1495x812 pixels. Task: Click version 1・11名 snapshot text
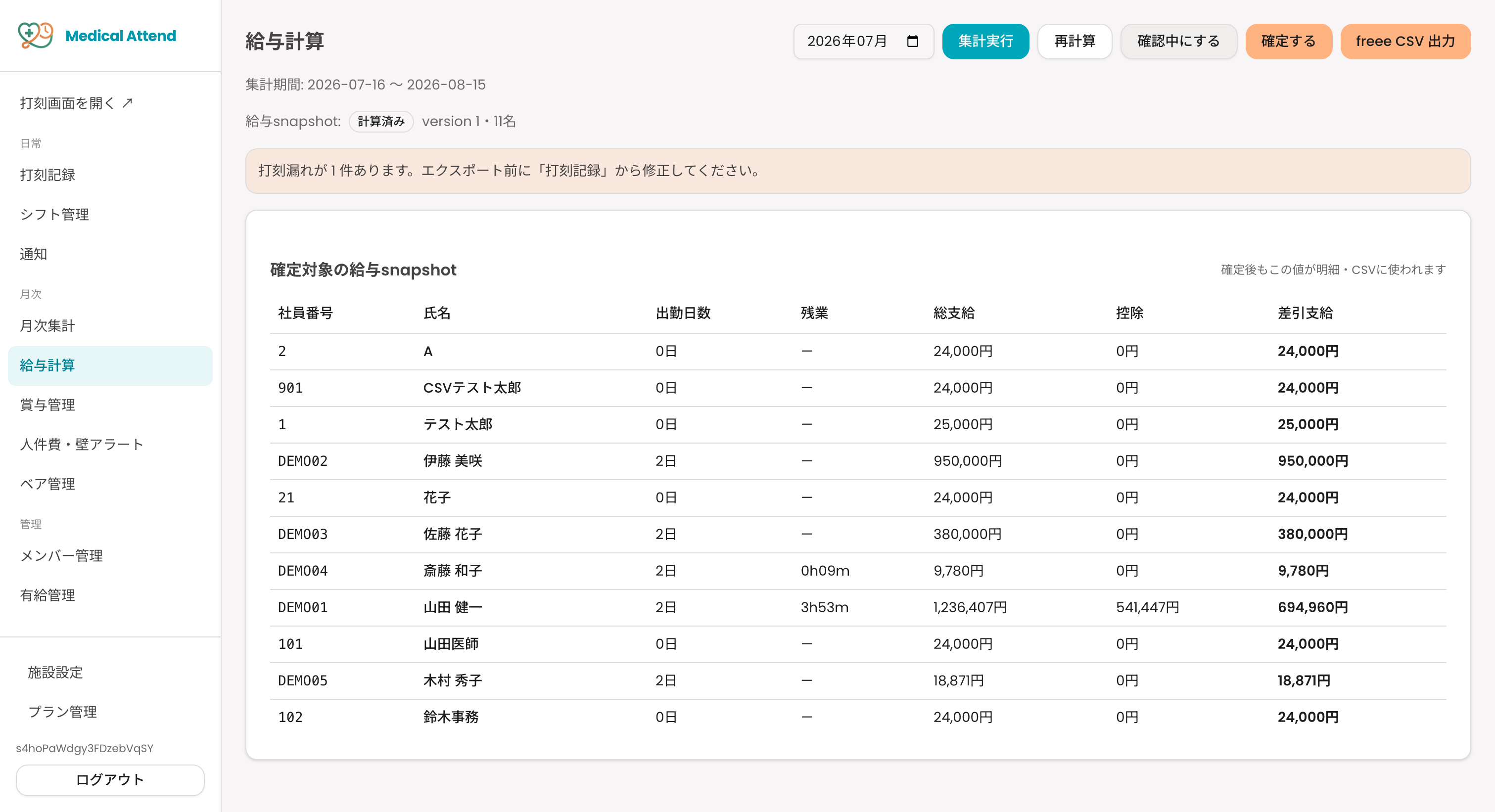coord(469,121)
